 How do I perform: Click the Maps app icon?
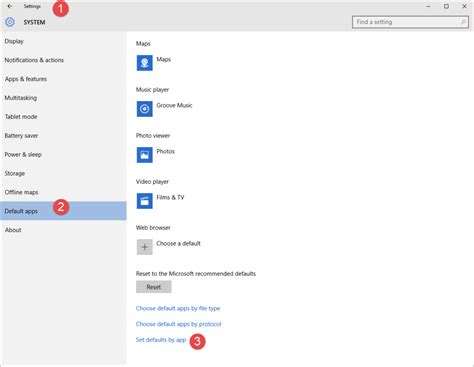point(145,63)
